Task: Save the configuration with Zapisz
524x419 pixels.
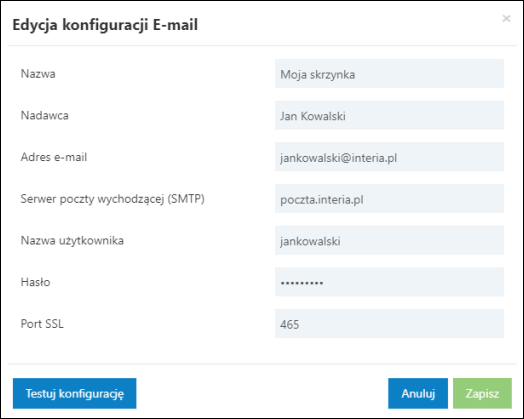Action: coord(482,393)
